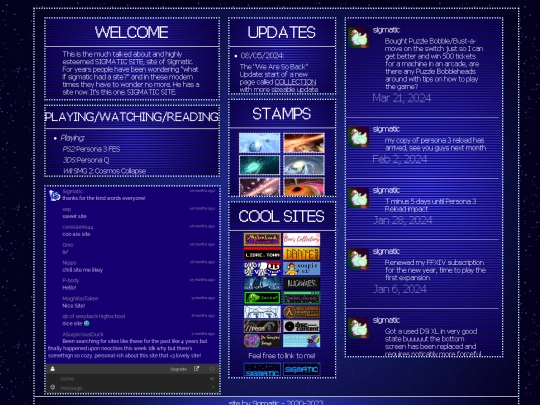The width and height of the screenshot is (540, 405).
Task: Select the black hole stamp
Action: (x=304, y=187)
